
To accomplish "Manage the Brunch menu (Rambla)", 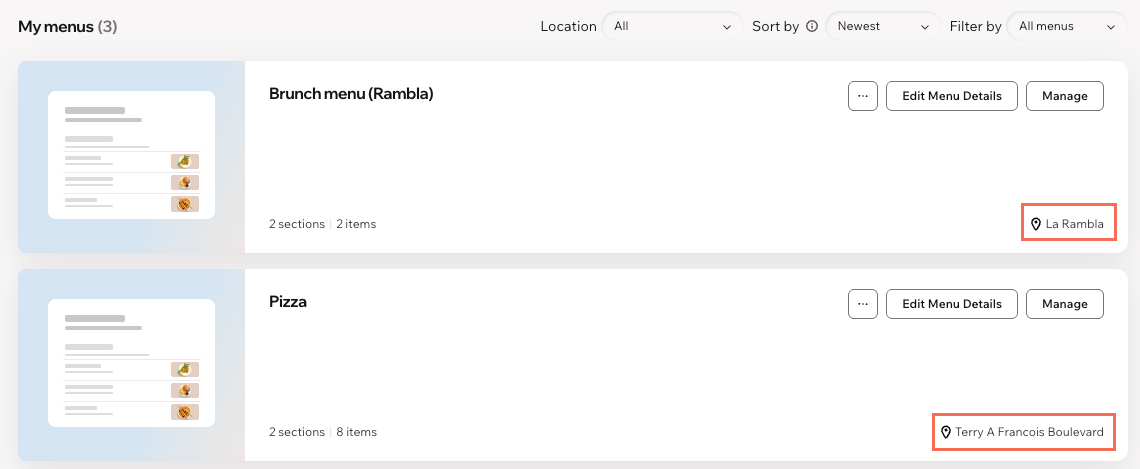I will click(x=1064, y=96).
